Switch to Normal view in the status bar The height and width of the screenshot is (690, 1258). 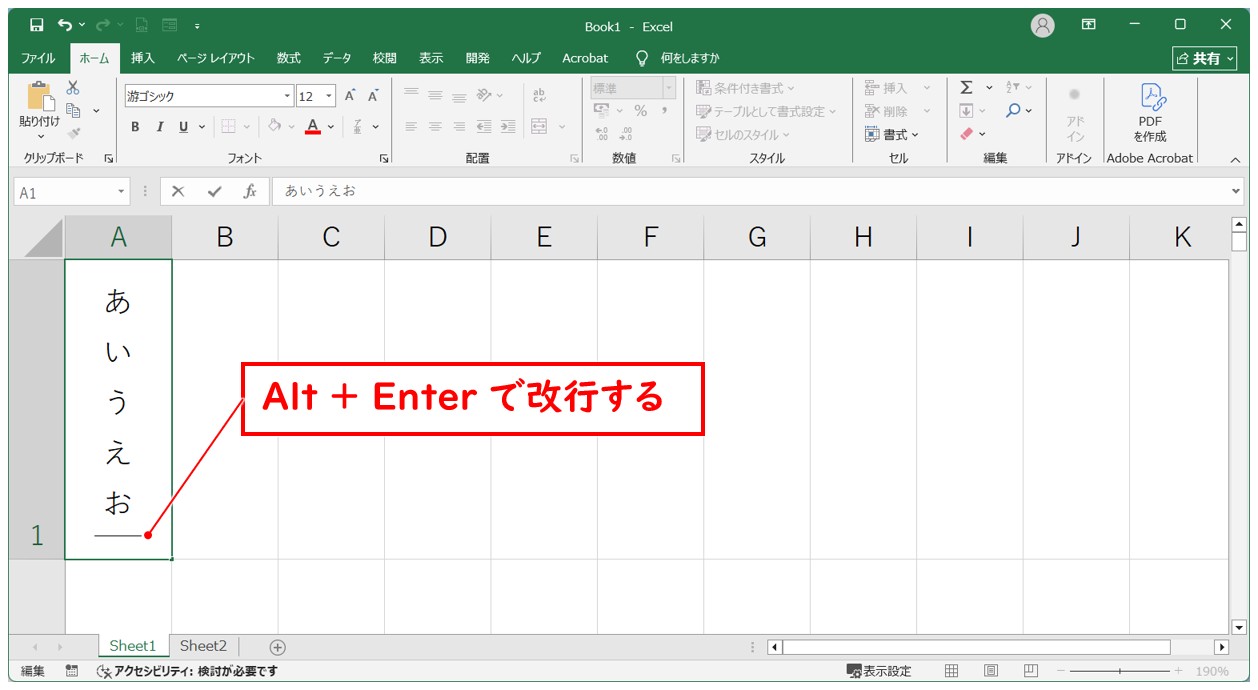click(952, 671)
